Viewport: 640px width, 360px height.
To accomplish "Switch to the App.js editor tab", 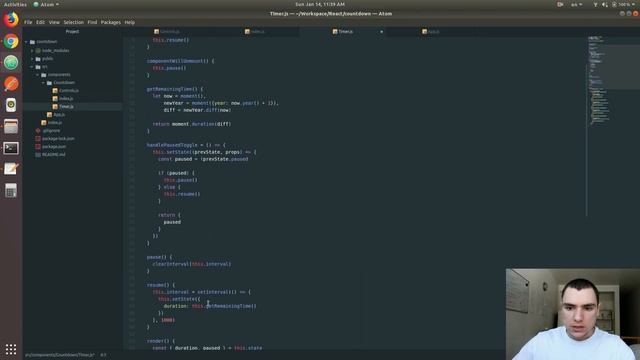I will point(431,31).
